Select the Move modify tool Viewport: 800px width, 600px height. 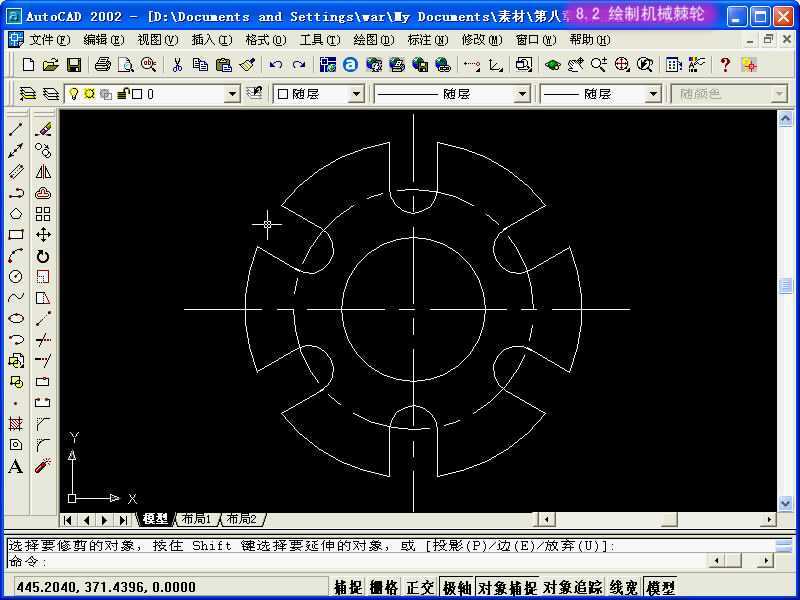[x=43, y=235]
